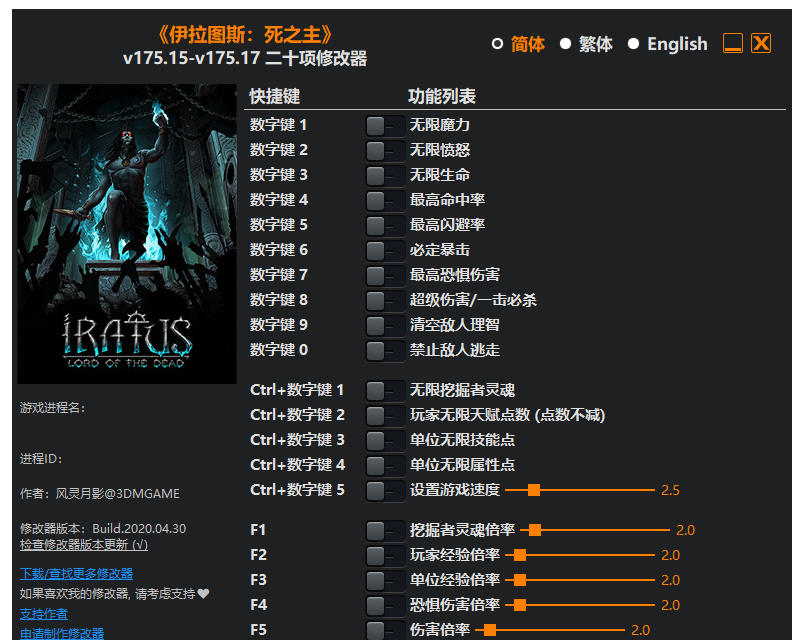Viewport: 805px width, 640px height.
Task: Open 下载/查找更多修改器 link
Action: point(76,574)
